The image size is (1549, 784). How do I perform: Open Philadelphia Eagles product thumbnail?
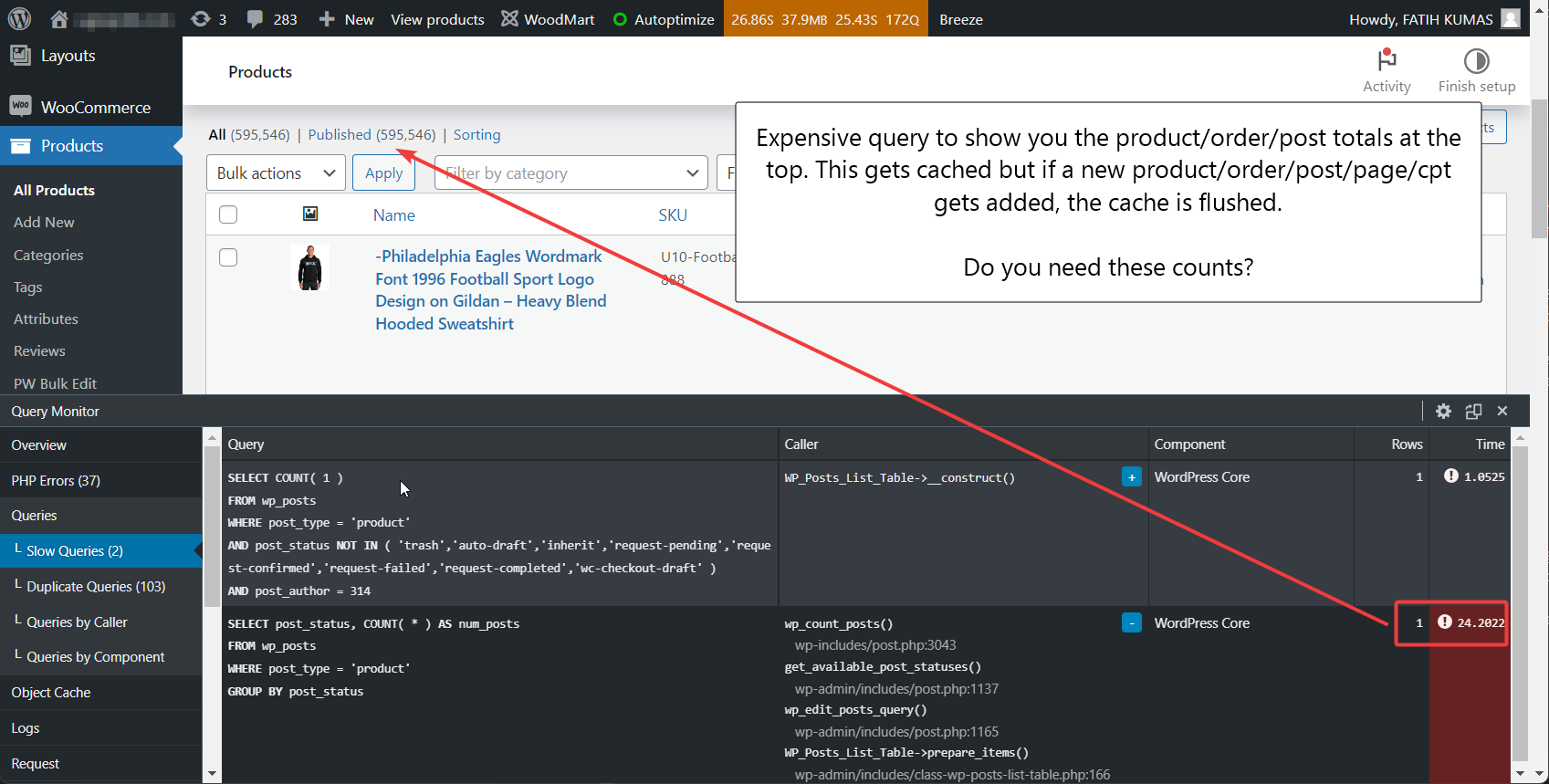pos(310,267)
